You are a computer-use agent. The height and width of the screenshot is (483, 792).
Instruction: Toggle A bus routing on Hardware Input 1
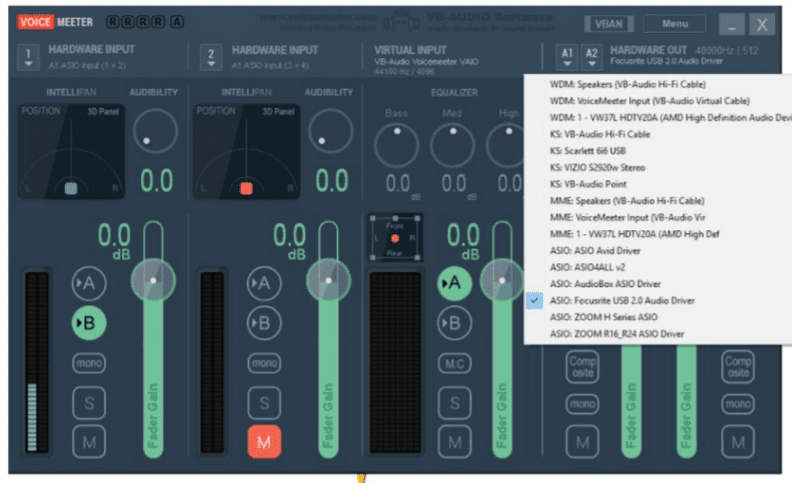[89, 283]
